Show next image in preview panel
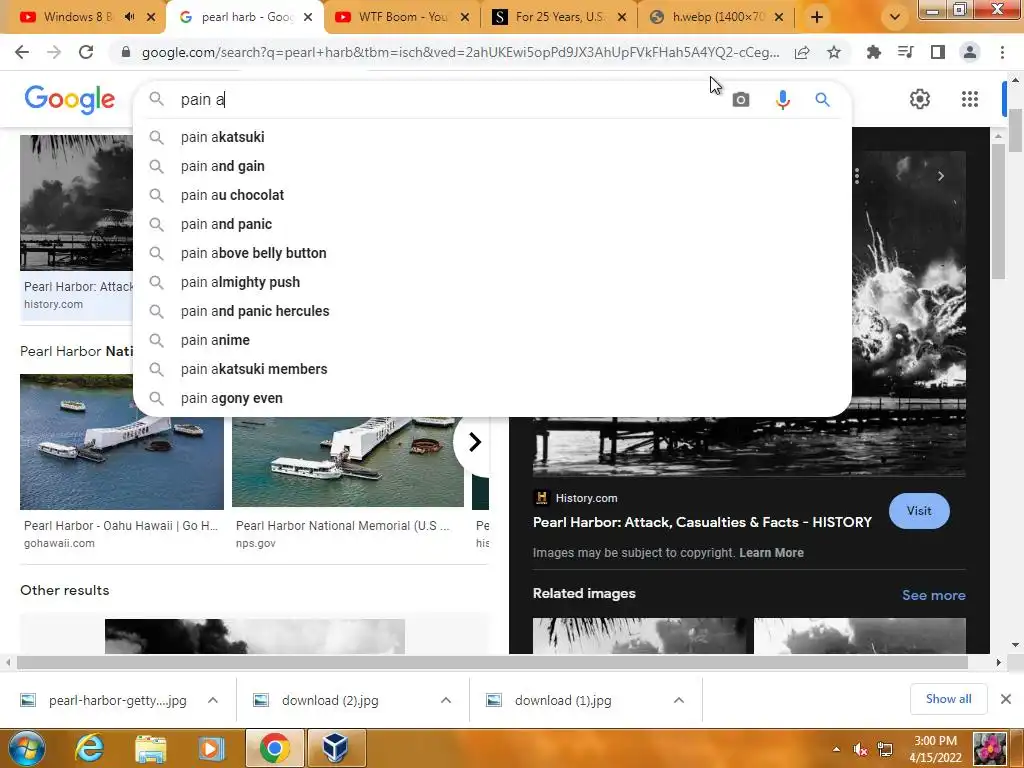The image size is (1024, 768). 941,176
